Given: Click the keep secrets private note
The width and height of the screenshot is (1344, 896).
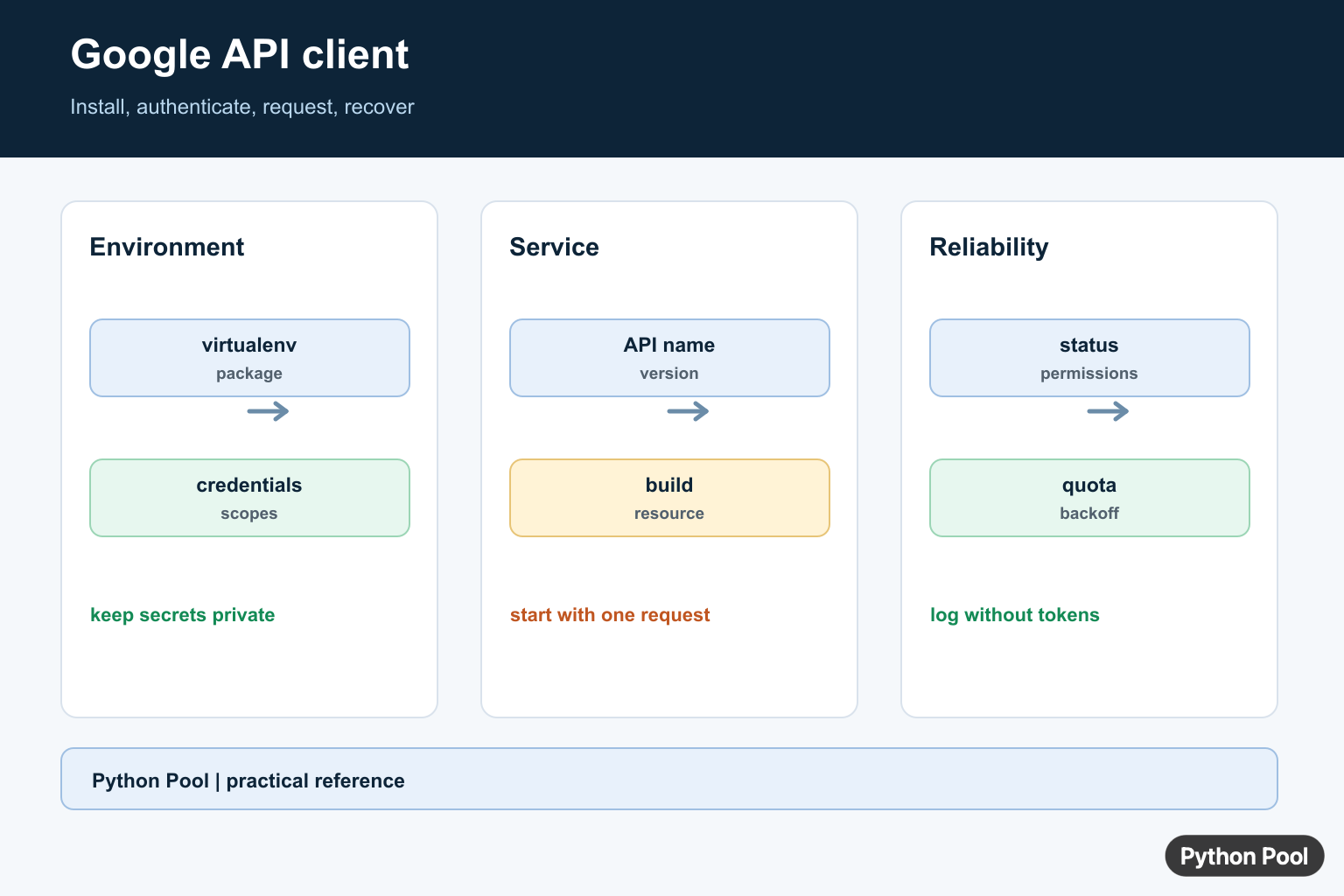Looking at the screenshot, I should (183, 615).
